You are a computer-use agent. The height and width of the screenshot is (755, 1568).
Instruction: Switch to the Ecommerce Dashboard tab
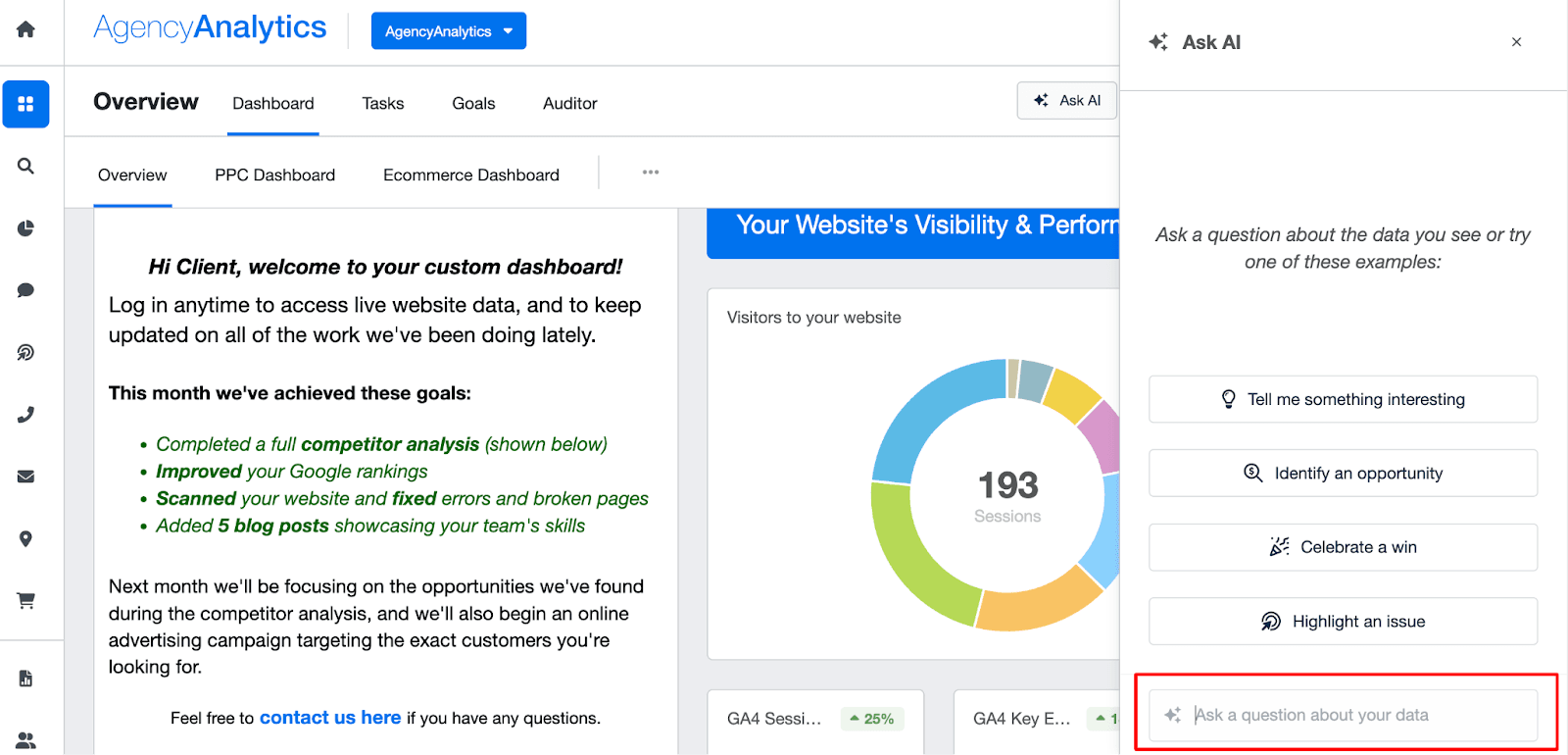[x=470, y=176]
